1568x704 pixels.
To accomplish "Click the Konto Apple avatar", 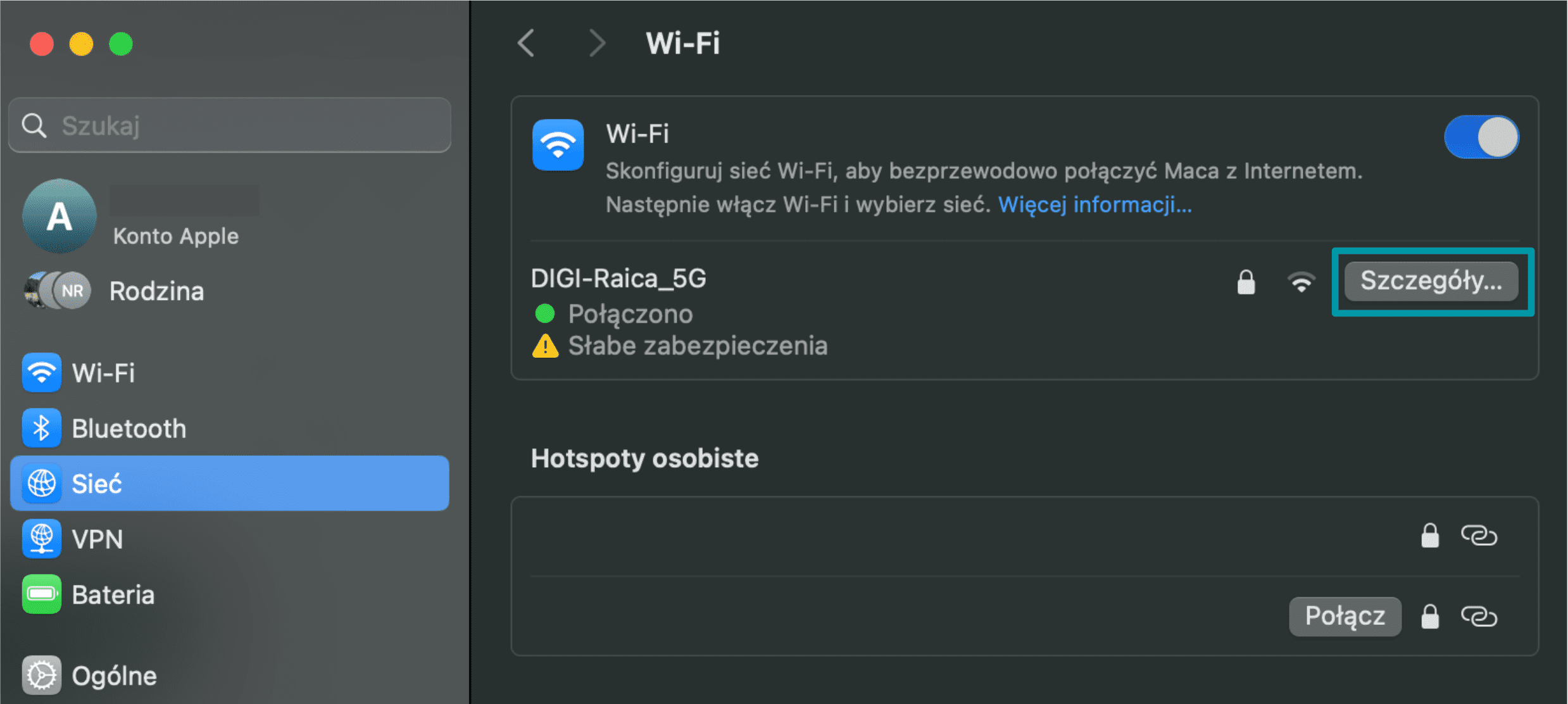I will [60, 216].
